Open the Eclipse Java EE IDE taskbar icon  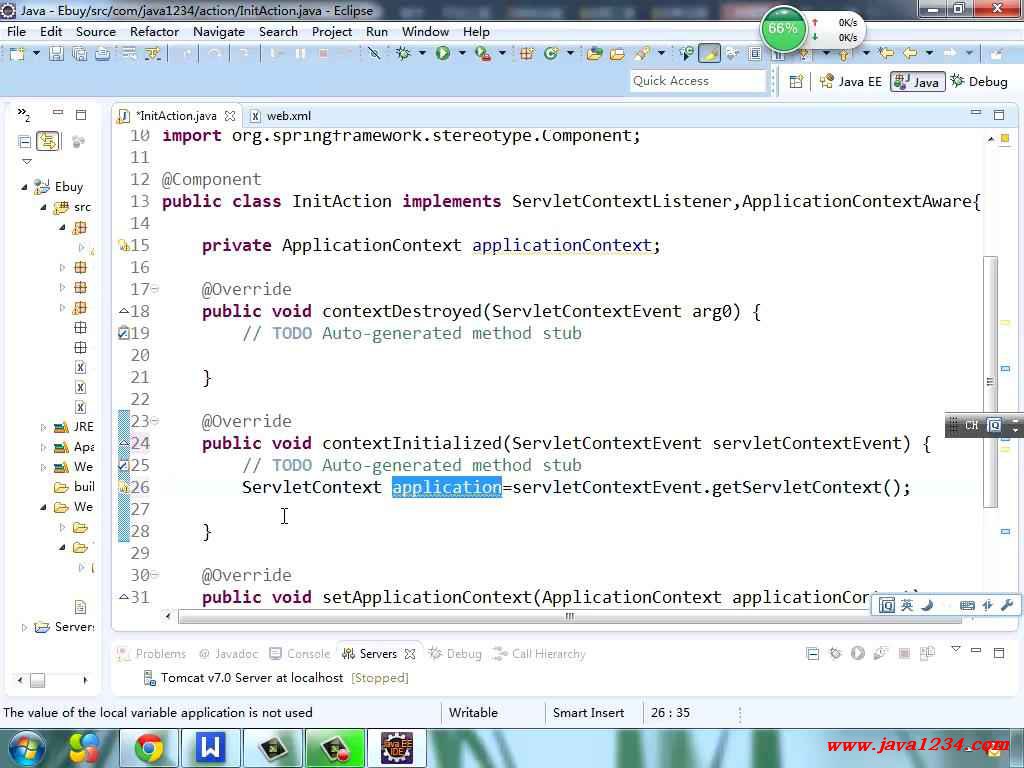[397, 748]
